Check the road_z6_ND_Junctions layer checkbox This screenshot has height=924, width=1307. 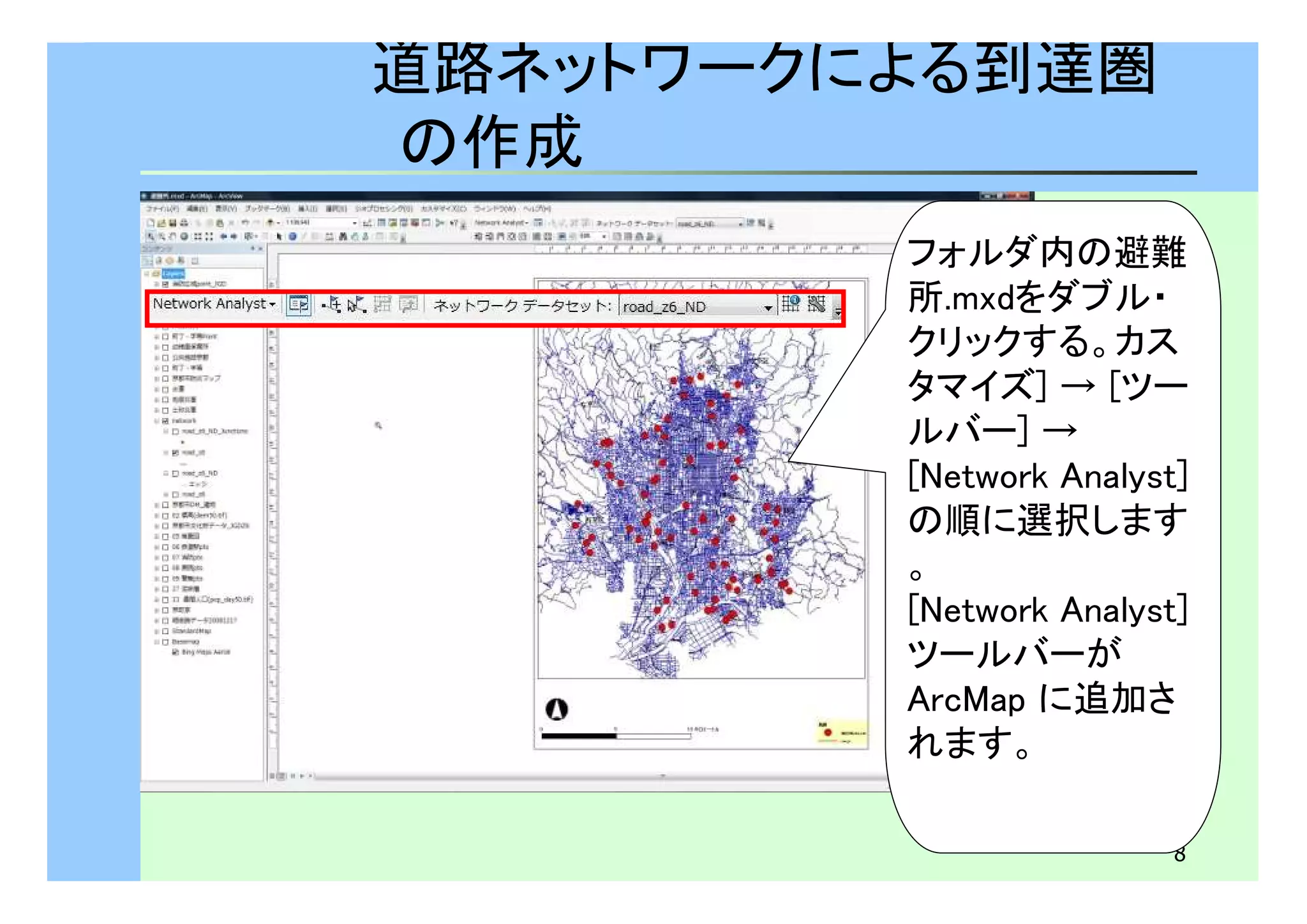pyautogui.click(x=176, y=431)
